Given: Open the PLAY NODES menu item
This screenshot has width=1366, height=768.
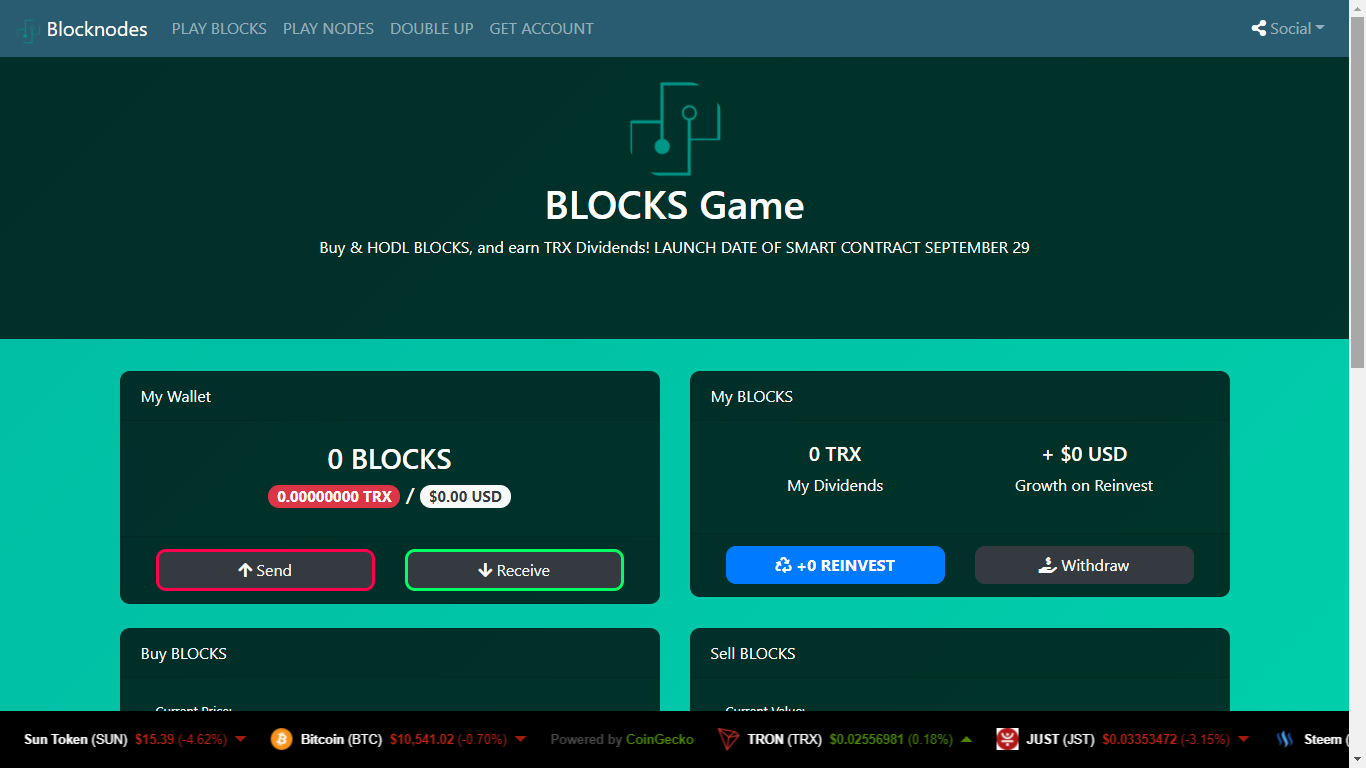Looking at the screenshot, I should pos(328,28).
